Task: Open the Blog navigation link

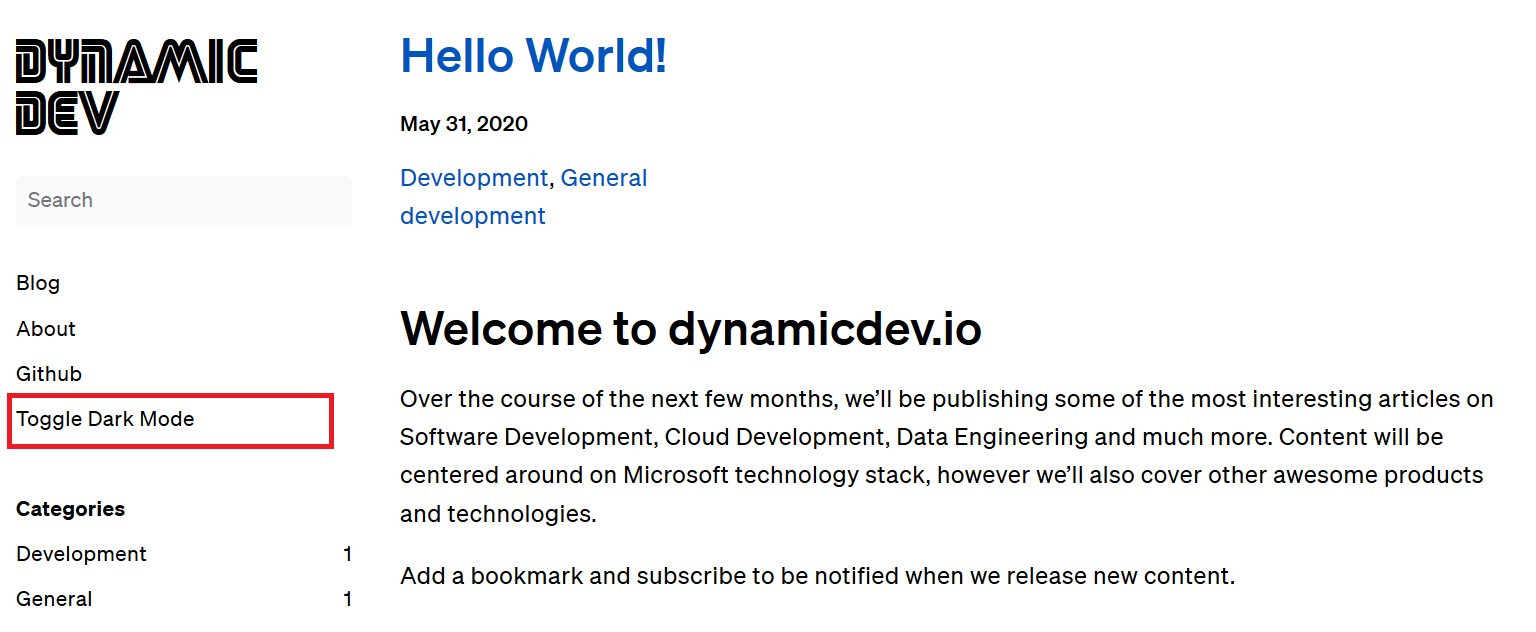Action: (x=38, y=283)
